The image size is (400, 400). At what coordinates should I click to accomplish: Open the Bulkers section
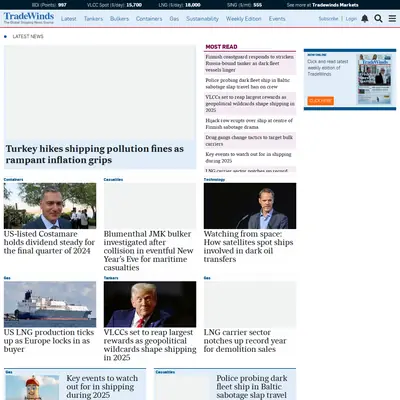click(119, 19)
